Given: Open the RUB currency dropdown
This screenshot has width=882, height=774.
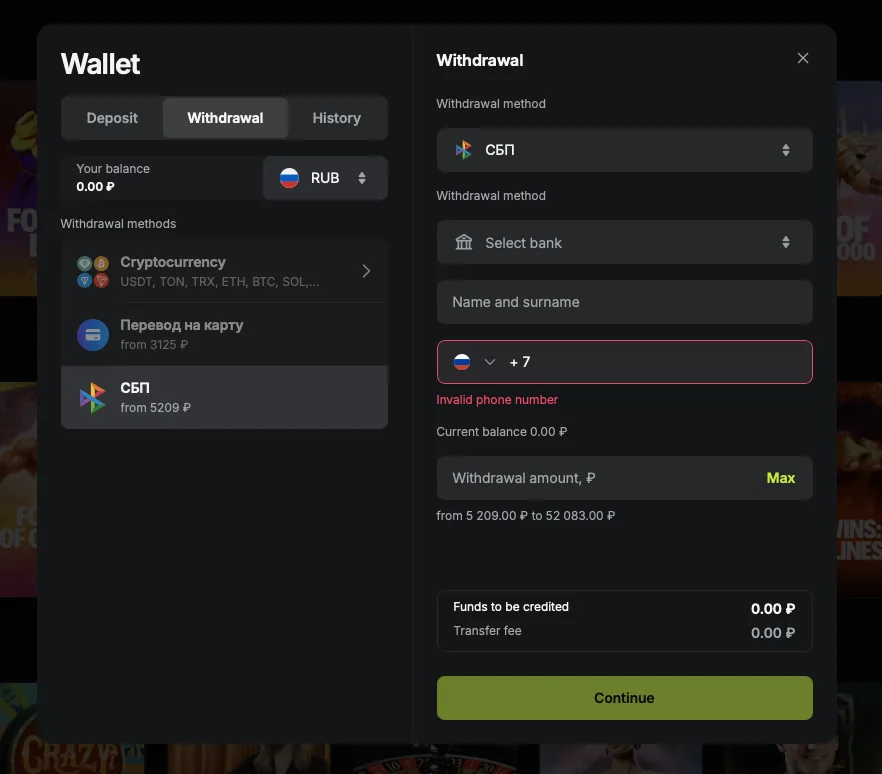Looking at the screenshot, I should [325, 178].
